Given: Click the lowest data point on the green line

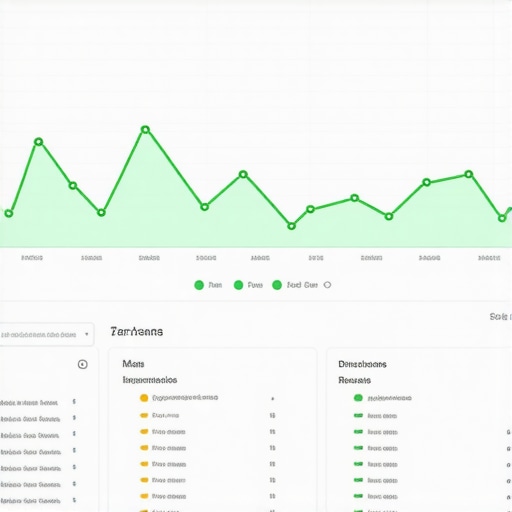Looking at the screenshot, I should 291,226.
